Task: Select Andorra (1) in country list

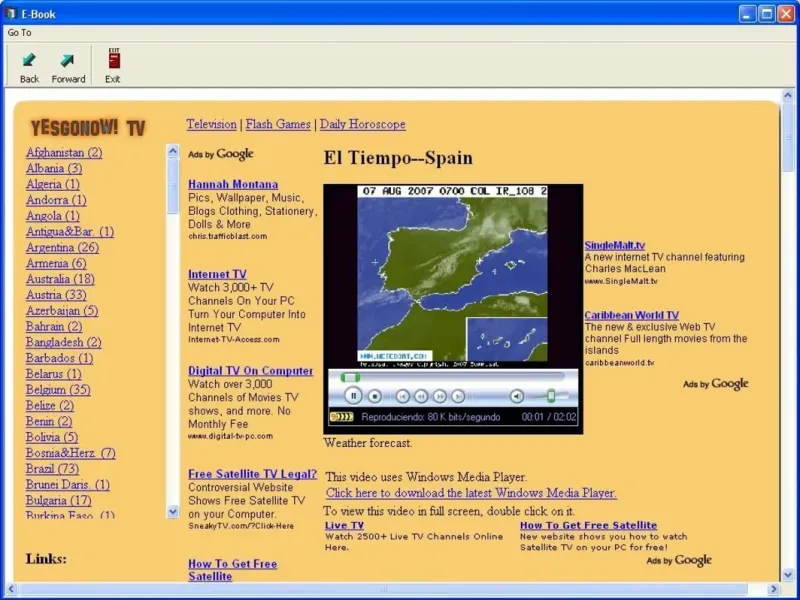Action: click(x=56, y=200)
